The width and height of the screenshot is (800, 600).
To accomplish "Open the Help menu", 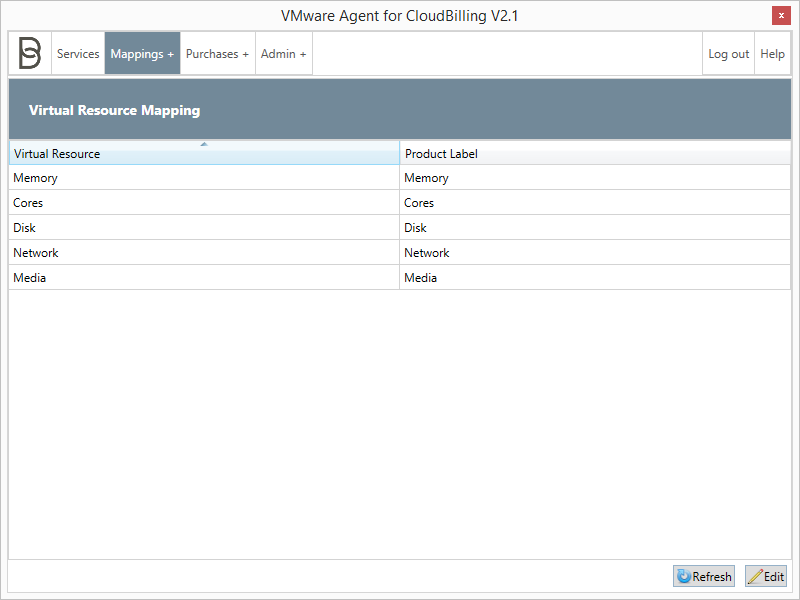I will click(x=772, y=53).
